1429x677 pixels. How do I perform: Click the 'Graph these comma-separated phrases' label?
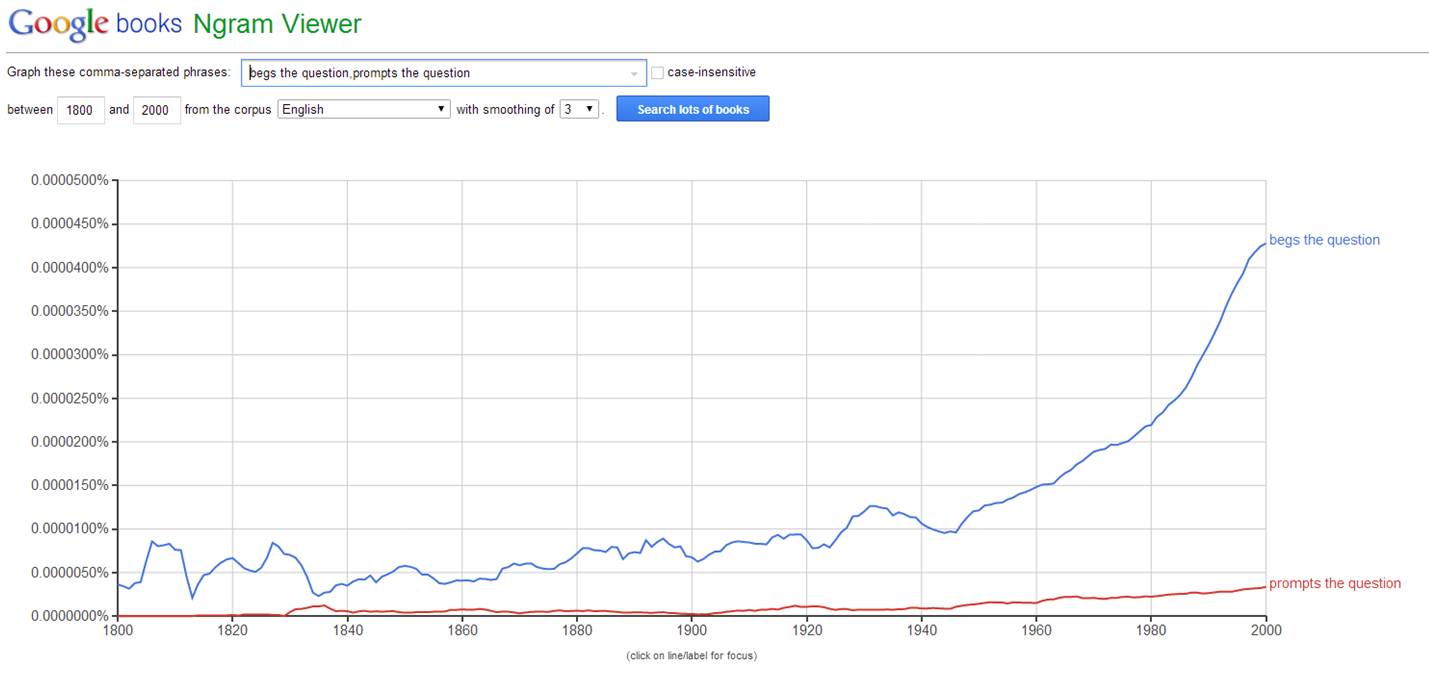click(x=119, y=73)
